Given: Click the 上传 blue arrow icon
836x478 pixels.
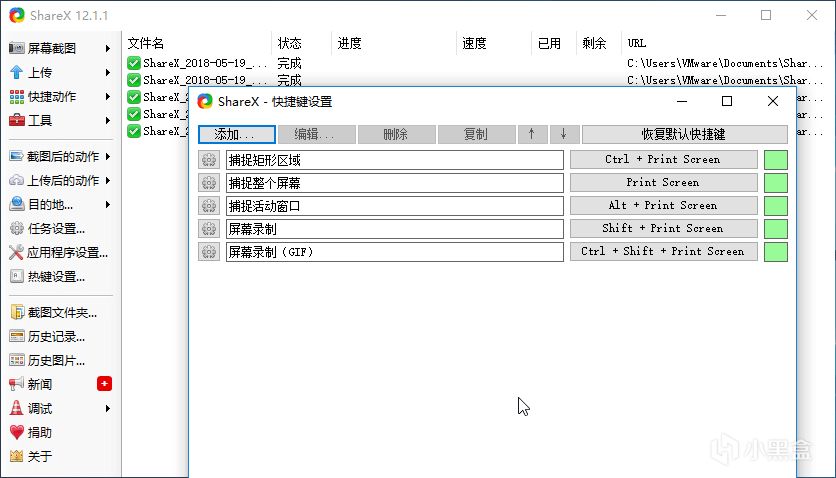Looking at the screenshot, I should (17, 72).
